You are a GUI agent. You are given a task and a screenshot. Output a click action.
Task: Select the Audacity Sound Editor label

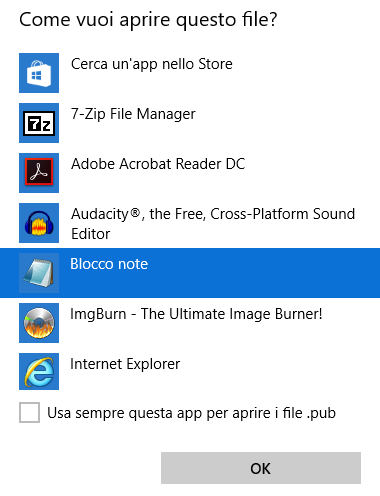pos(213,224)
